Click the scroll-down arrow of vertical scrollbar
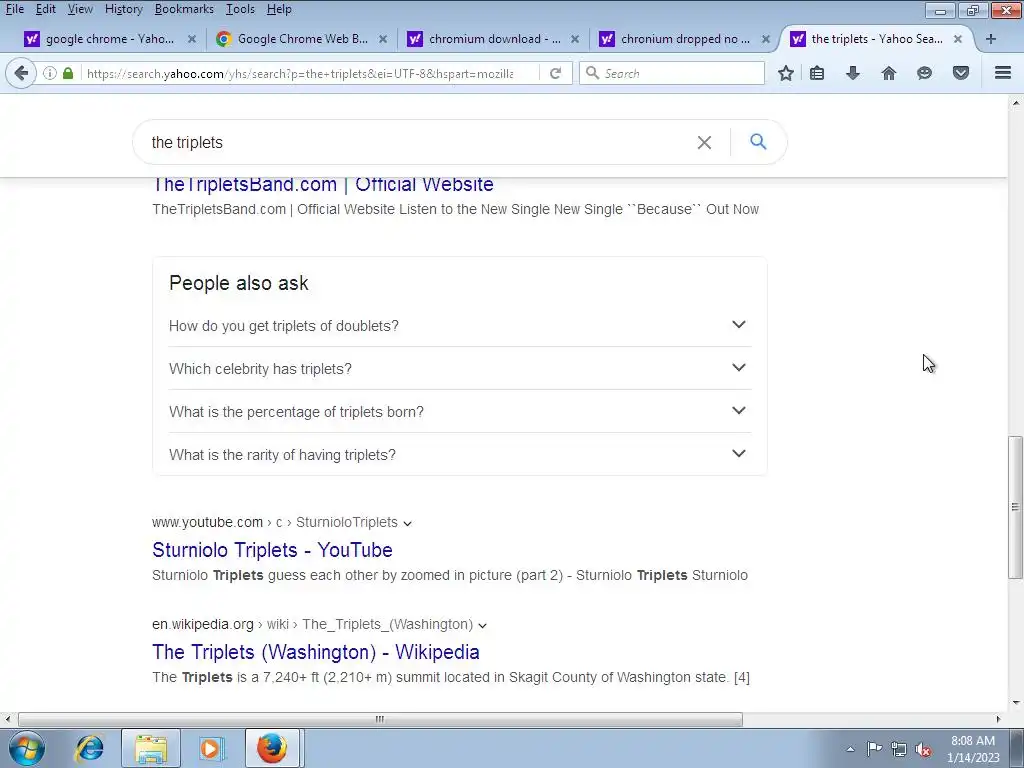The width and height of the screenshot is (1024, 768). 1016,703
